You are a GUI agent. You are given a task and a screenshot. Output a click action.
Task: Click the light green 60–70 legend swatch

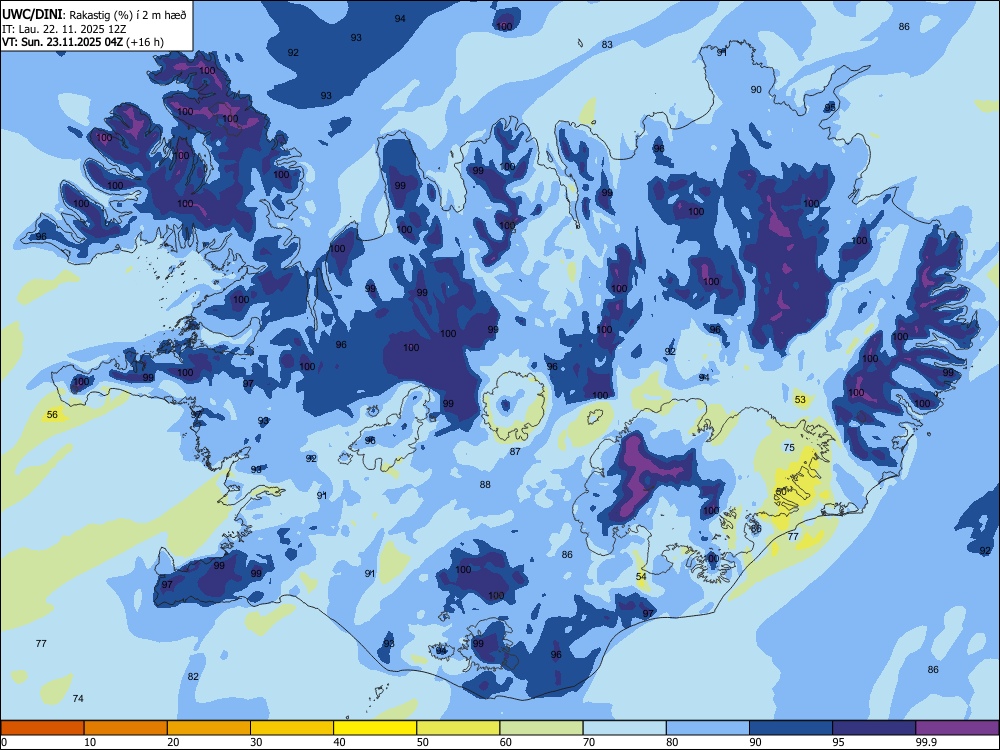pos(541,728)
